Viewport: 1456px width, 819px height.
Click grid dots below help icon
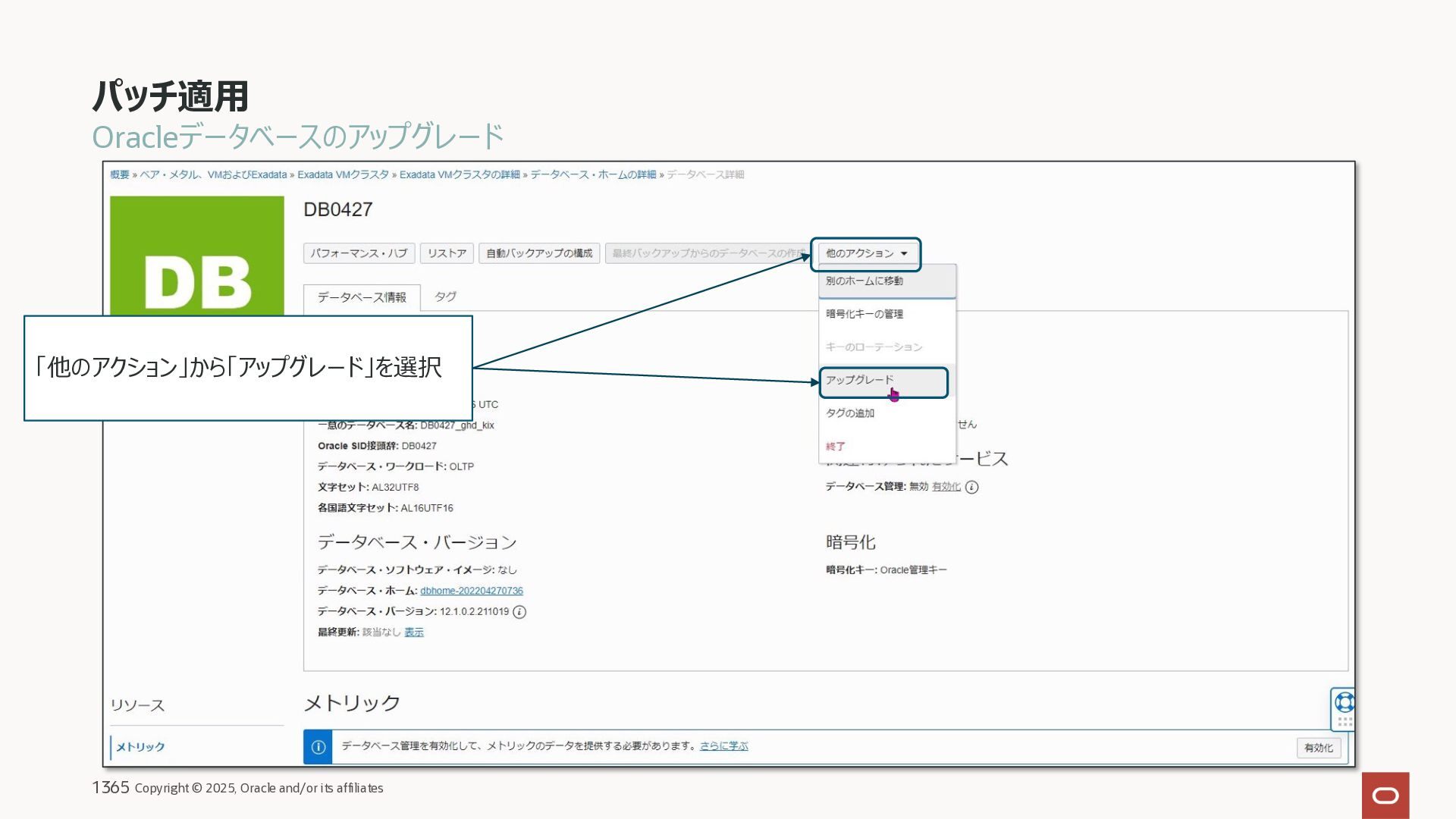click(1345, 723)
